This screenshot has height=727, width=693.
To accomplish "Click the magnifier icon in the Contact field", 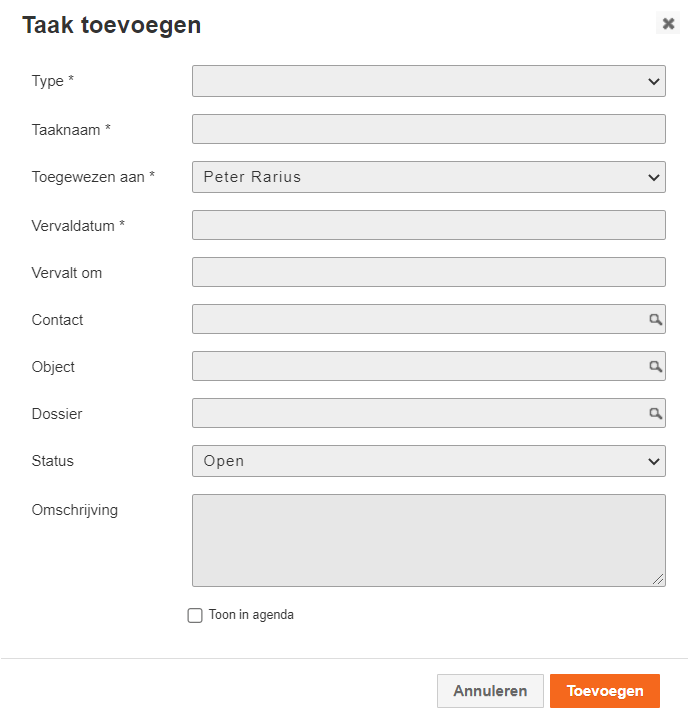I will point(655,319).
